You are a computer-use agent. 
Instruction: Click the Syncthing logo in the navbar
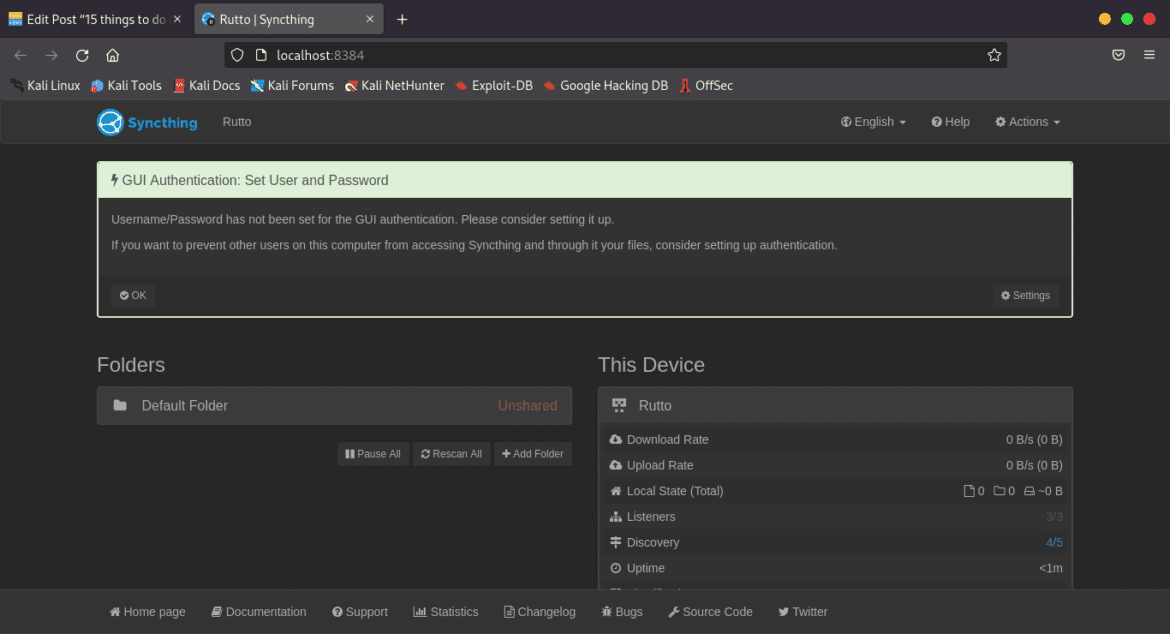click(110, 122)
